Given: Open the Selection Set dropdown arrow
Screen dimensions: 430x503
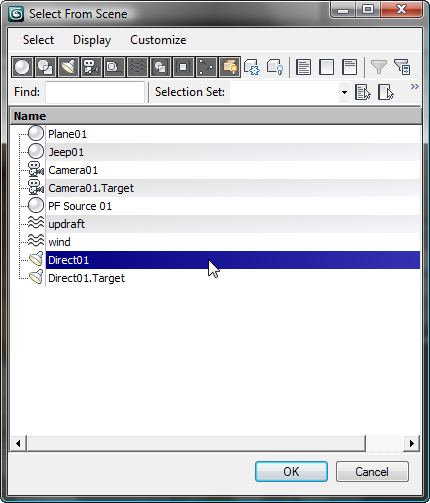Looking at the screenshot, I should point(344,92).
